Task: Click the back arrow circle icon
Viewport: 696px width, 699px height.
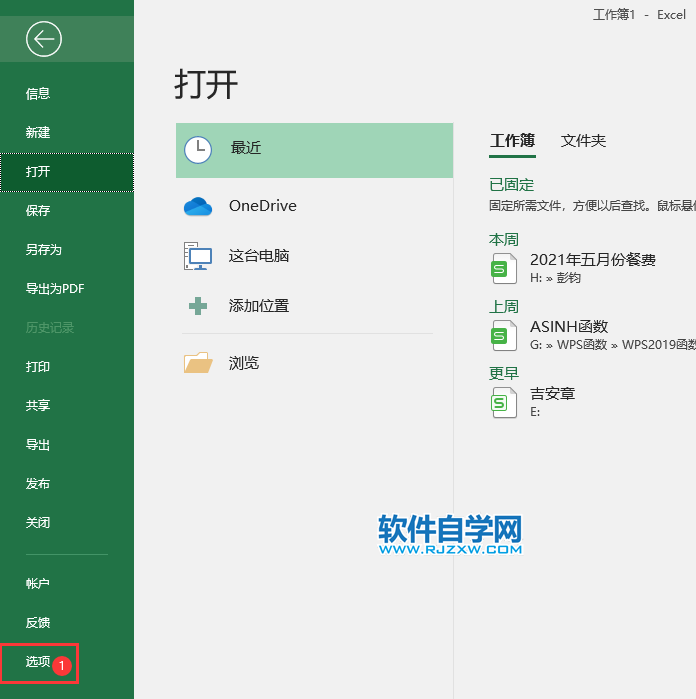Action: (44, 39)
